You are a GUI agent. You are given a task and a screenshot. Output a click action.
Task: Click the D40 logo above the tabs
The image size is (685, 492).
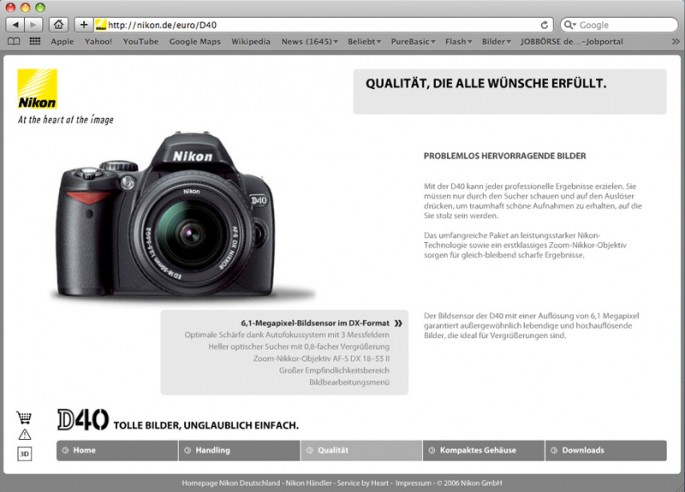[83, 420]
